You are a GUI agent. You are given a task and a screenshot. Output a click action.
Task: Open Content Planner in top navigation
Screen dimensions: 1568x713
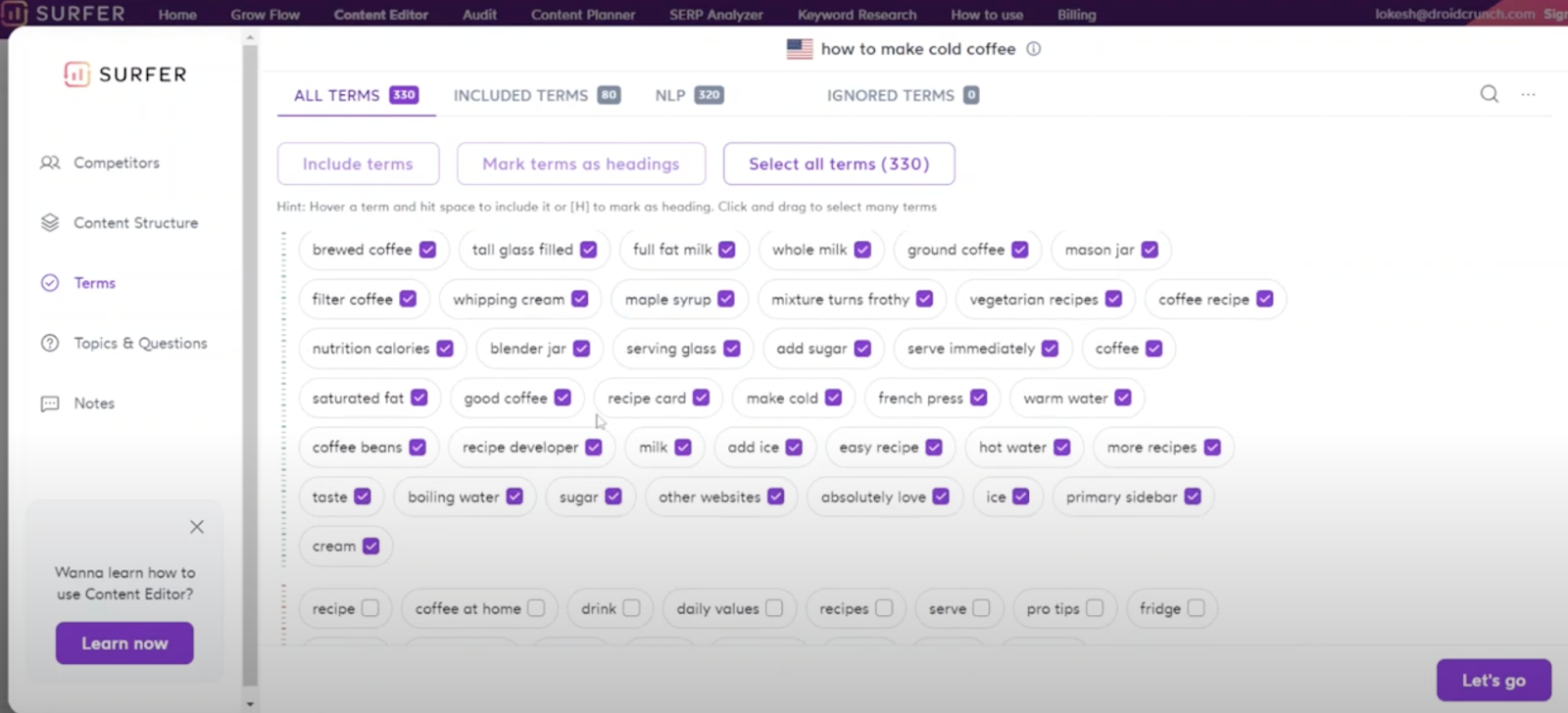tap(583, 15)
